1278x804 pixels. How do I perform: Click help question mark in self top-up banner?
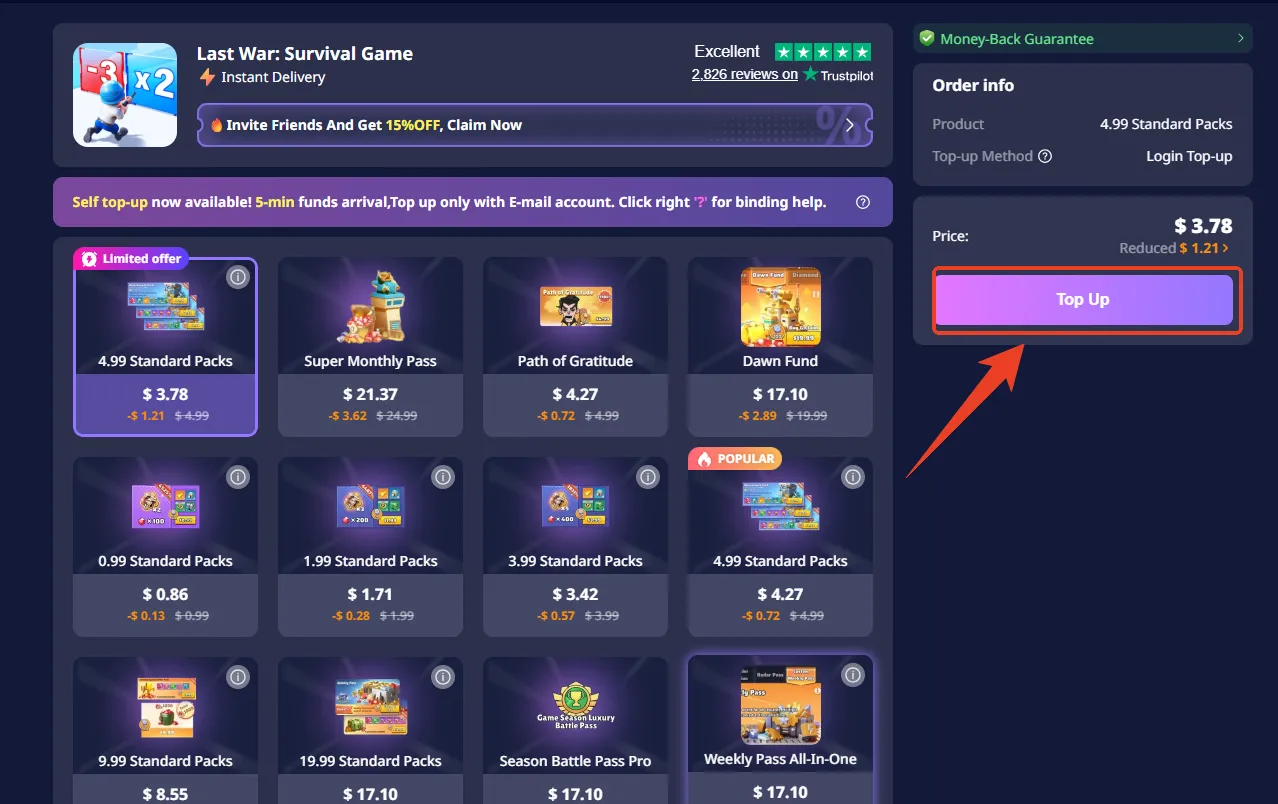(x=863, y=202)
